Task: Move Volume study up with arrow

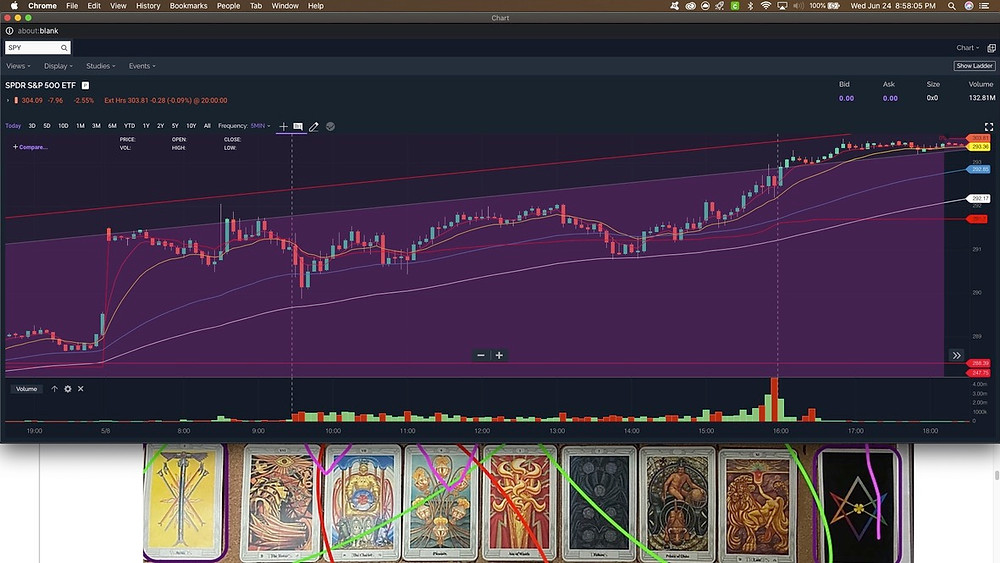Action: click(54, 389)
